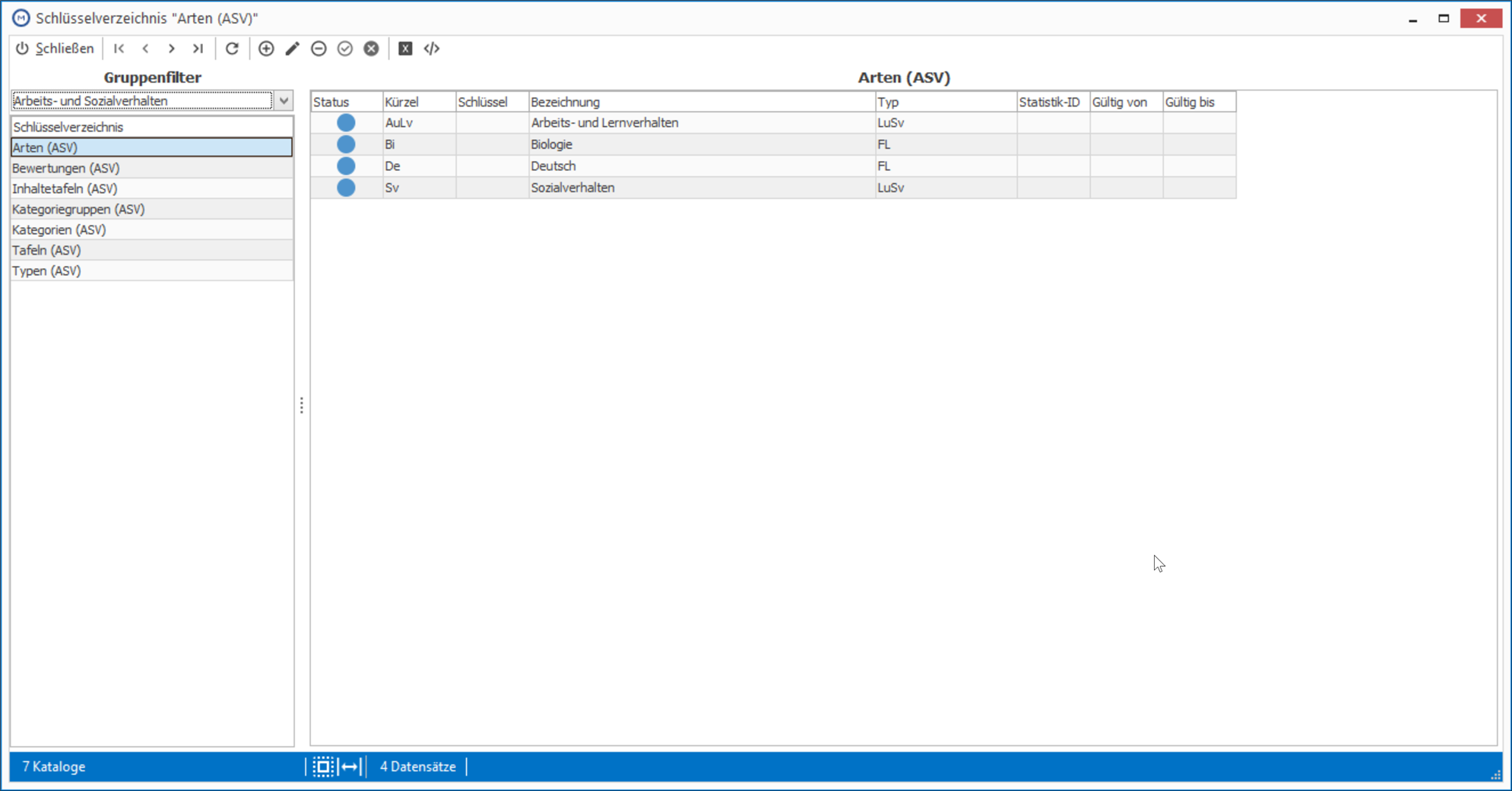Screen dimensions: 1512x791
Task: Go to previous record arrow
Action: coord(145,49)
